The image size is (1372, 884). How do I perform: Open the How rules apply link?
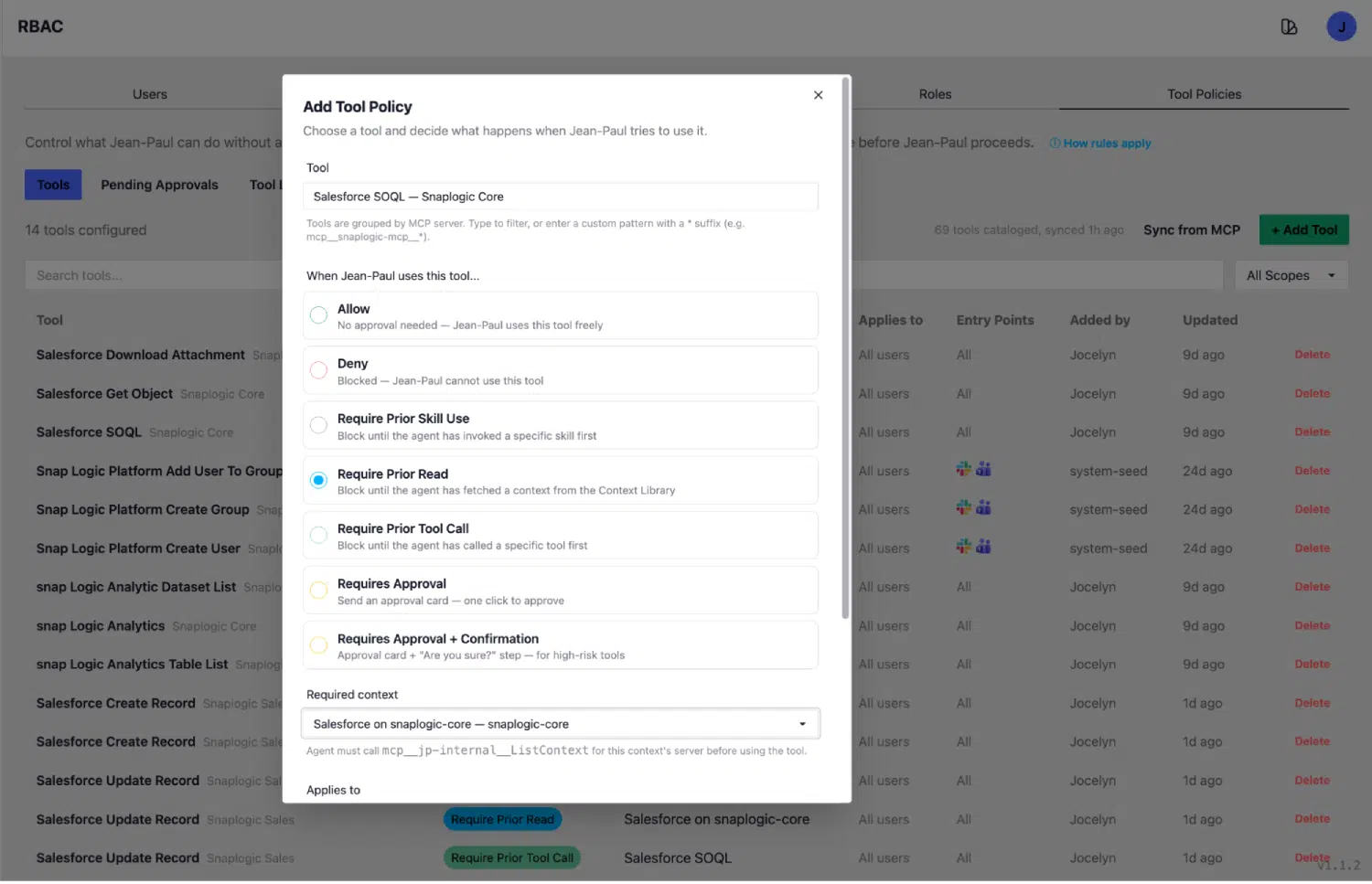1100,144
